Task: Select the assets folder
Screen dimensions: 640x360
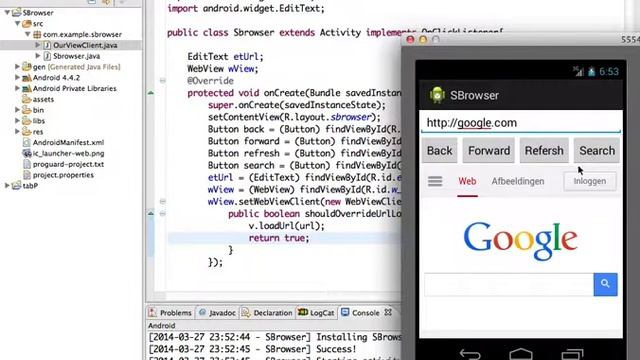Action: point(43,99)
